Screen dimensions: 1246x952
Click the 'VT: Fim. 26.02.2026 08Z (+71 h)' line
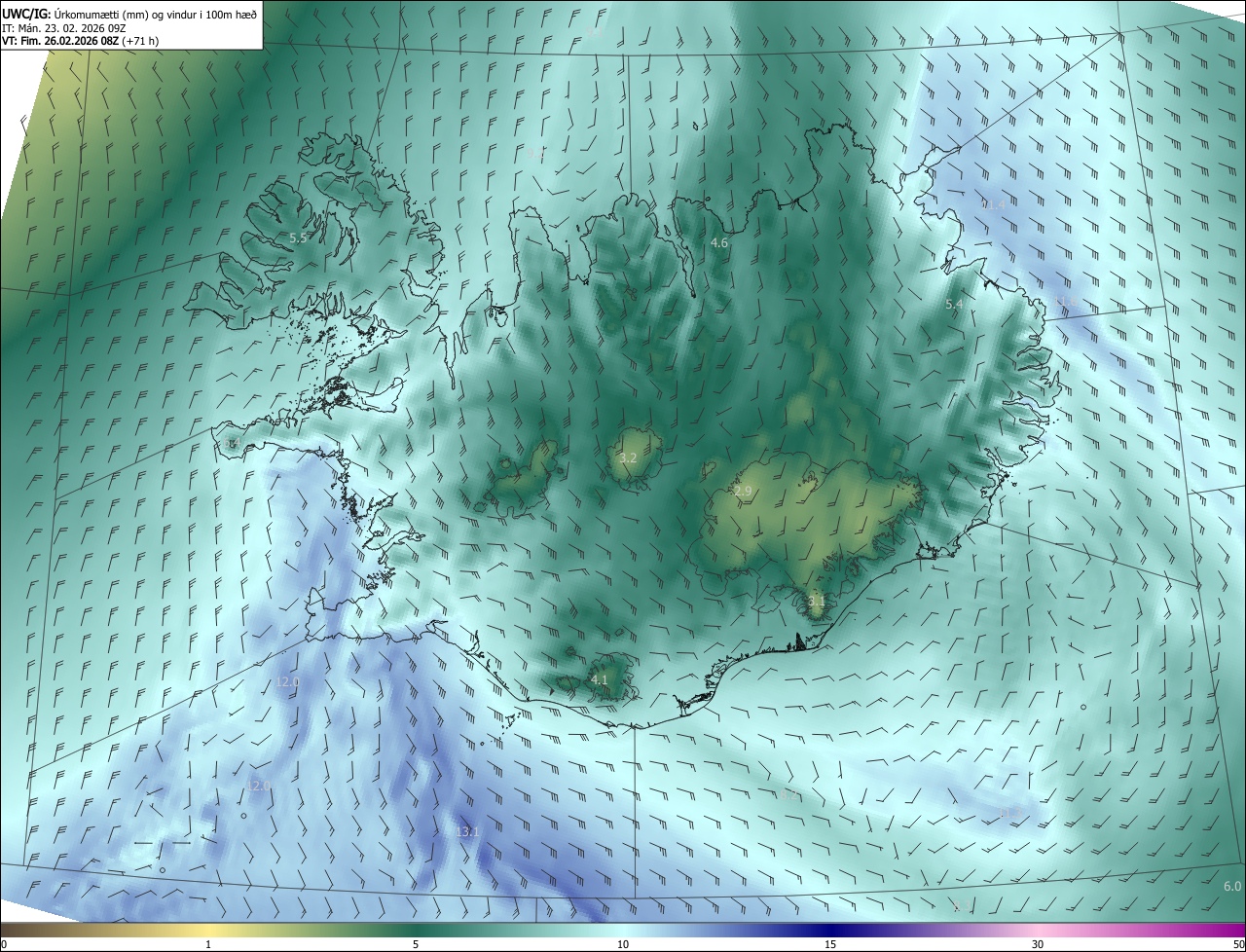(x=80, y=40)
